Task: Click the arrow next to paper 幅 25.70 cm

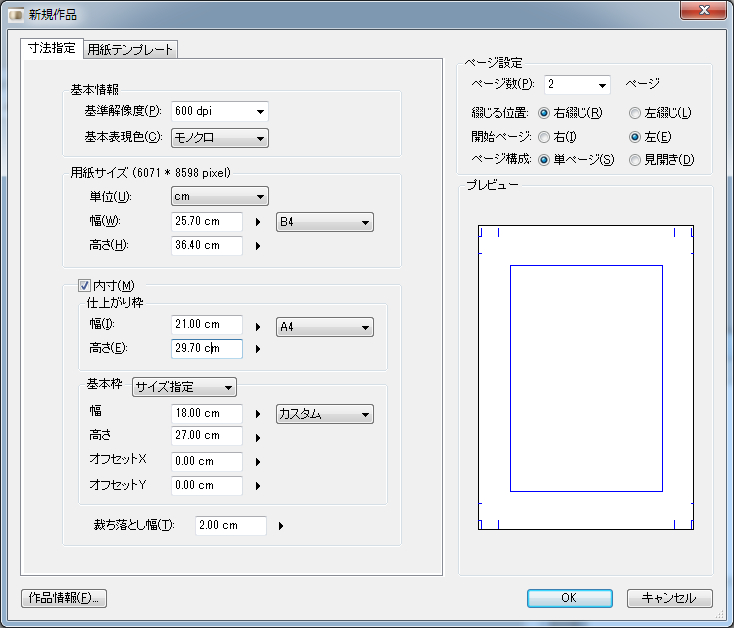Action: click(258, 222)
